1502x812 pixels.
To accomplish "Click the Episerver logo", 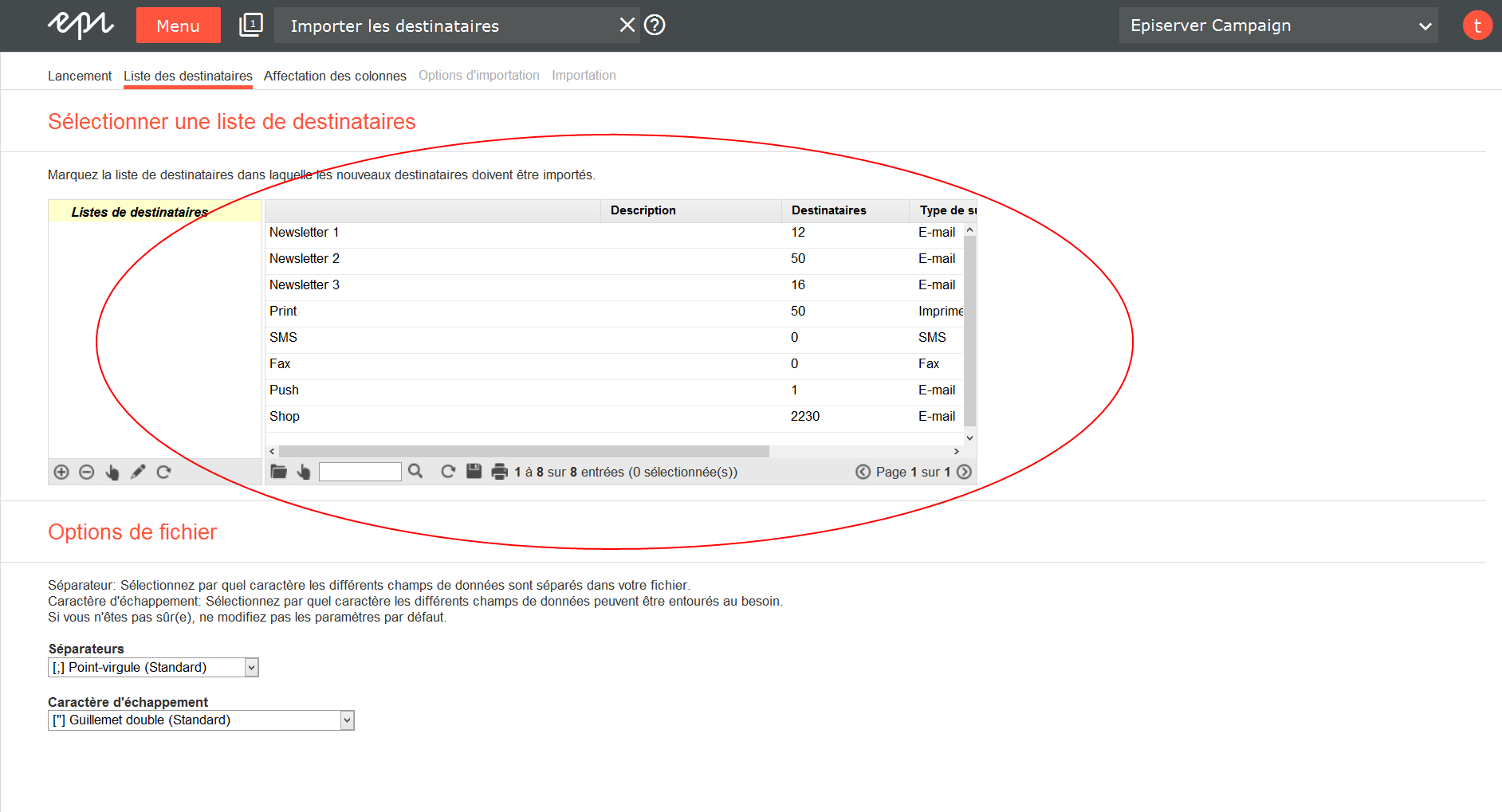I will pyautogui.click(x=81, y=25).
